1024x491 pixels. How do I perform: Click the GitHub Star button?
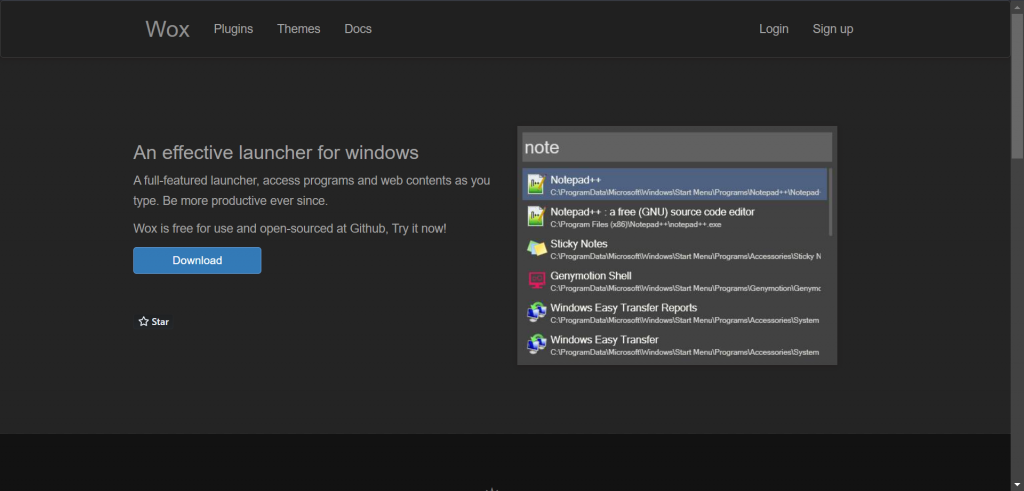coord(153,321)
